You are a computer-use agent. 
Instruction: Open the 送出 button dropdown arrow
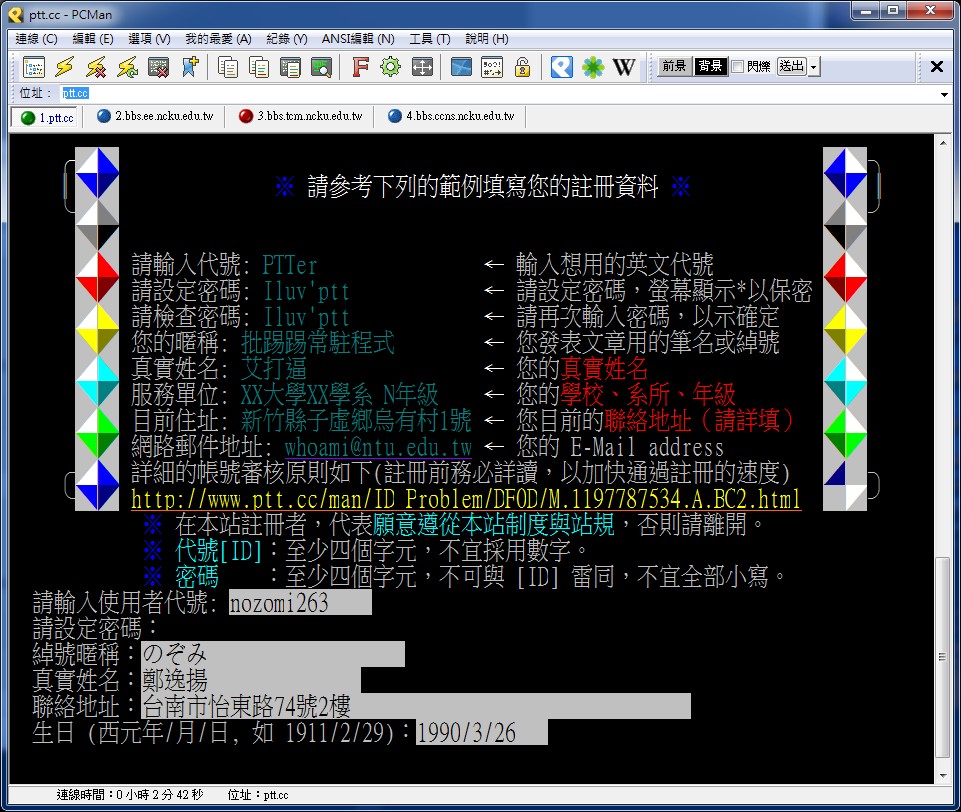click(814, 66)
